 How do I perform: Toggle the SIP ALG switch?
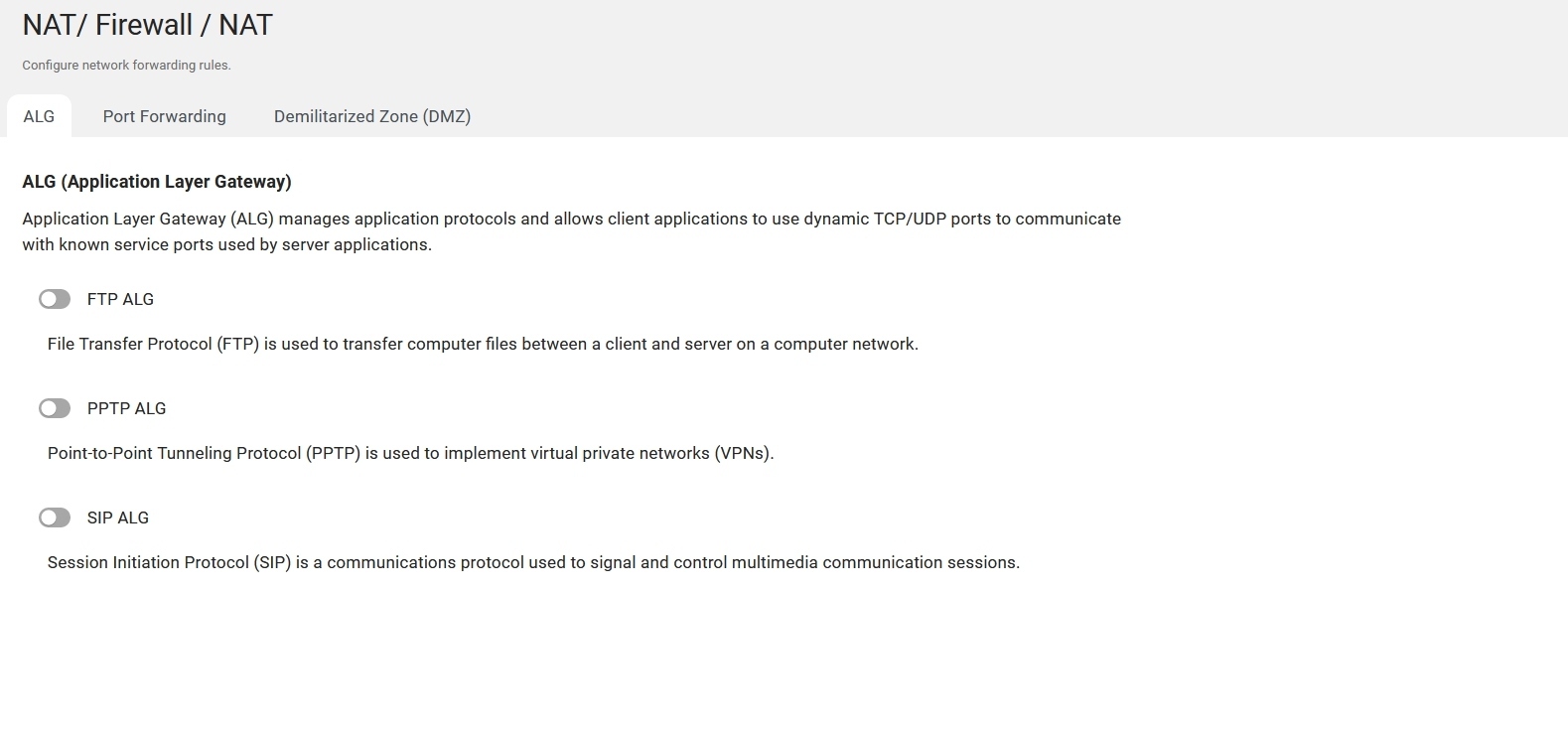point(55,517)
